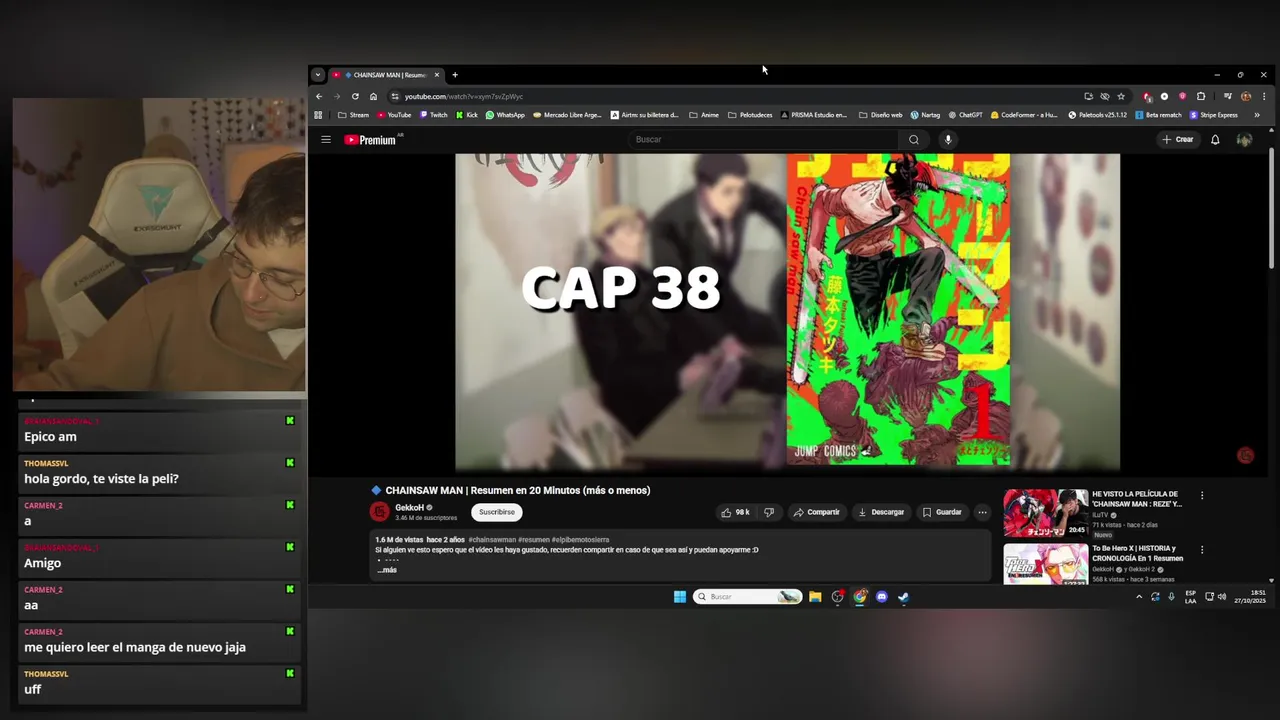Image resolution: width=1280 pixels, height=720 pixels.
Task: Open YouTube notifications bell
Action: click(x=1215, y=140)
